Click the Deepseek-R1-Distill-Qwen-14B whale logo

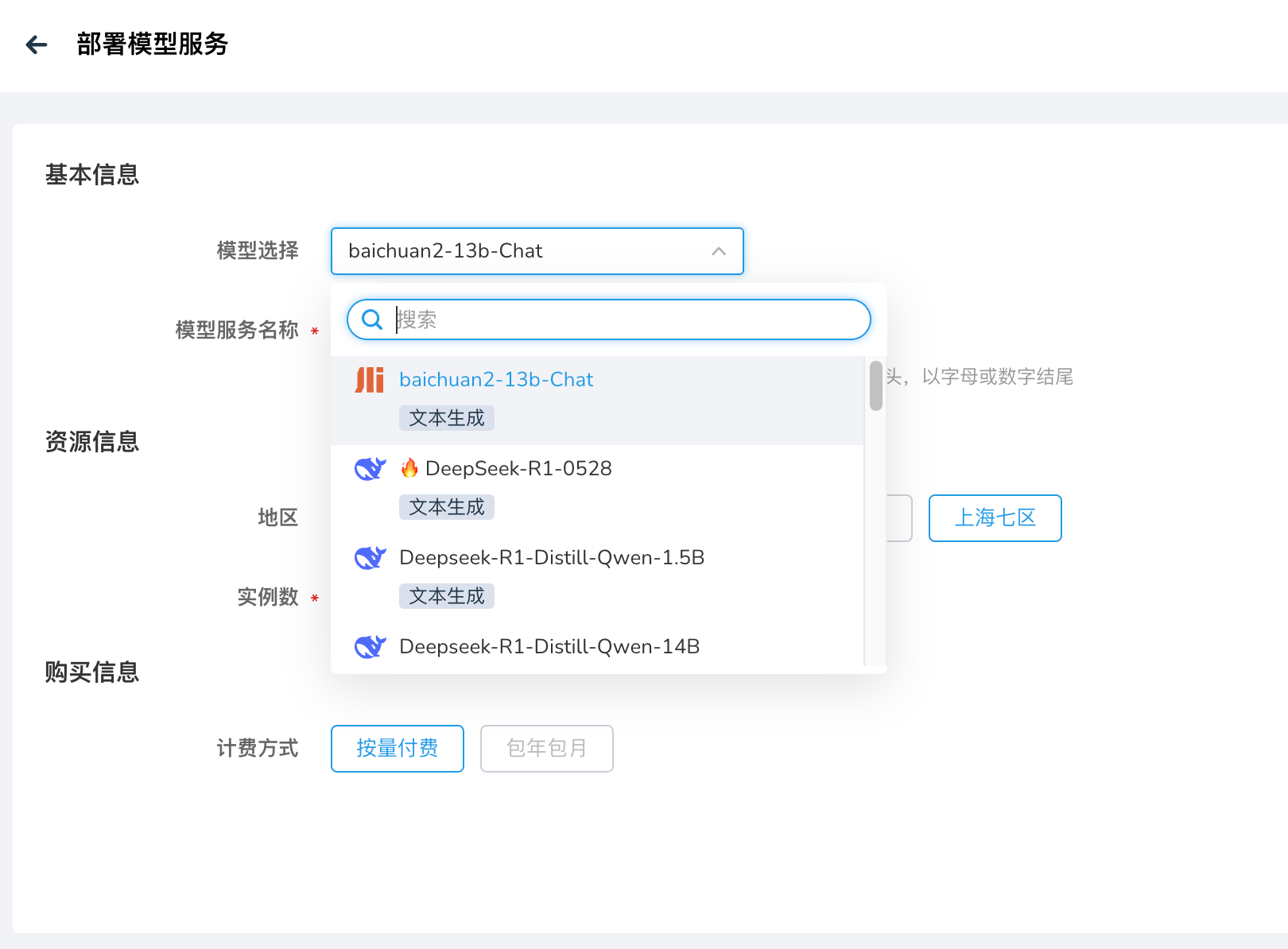(x=370, y=647)
